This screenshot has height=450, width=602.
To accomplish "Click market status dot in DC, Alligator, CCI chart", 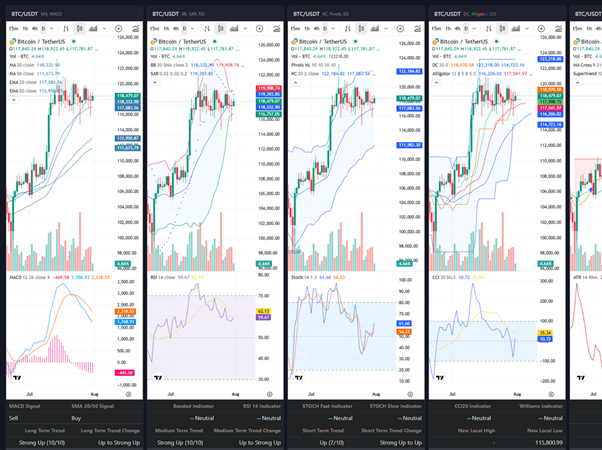I will [496, 41].
